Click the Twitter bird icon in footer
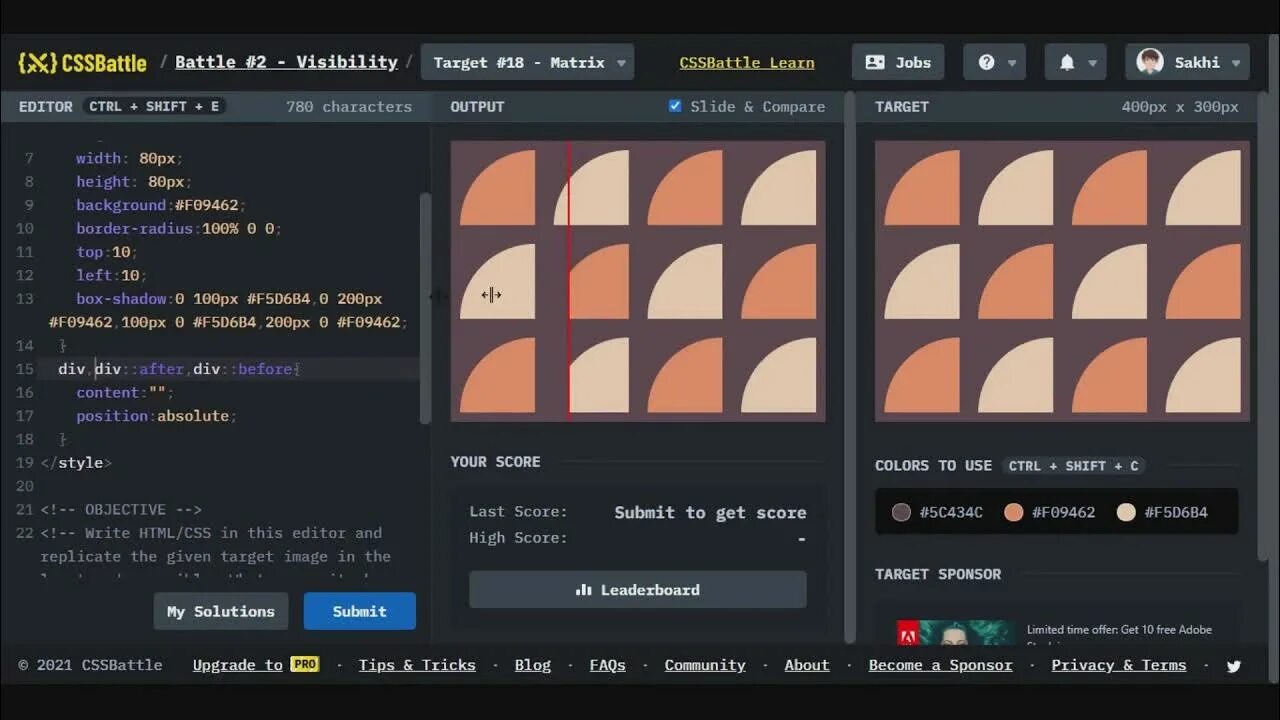 [x=1234, y=666]
